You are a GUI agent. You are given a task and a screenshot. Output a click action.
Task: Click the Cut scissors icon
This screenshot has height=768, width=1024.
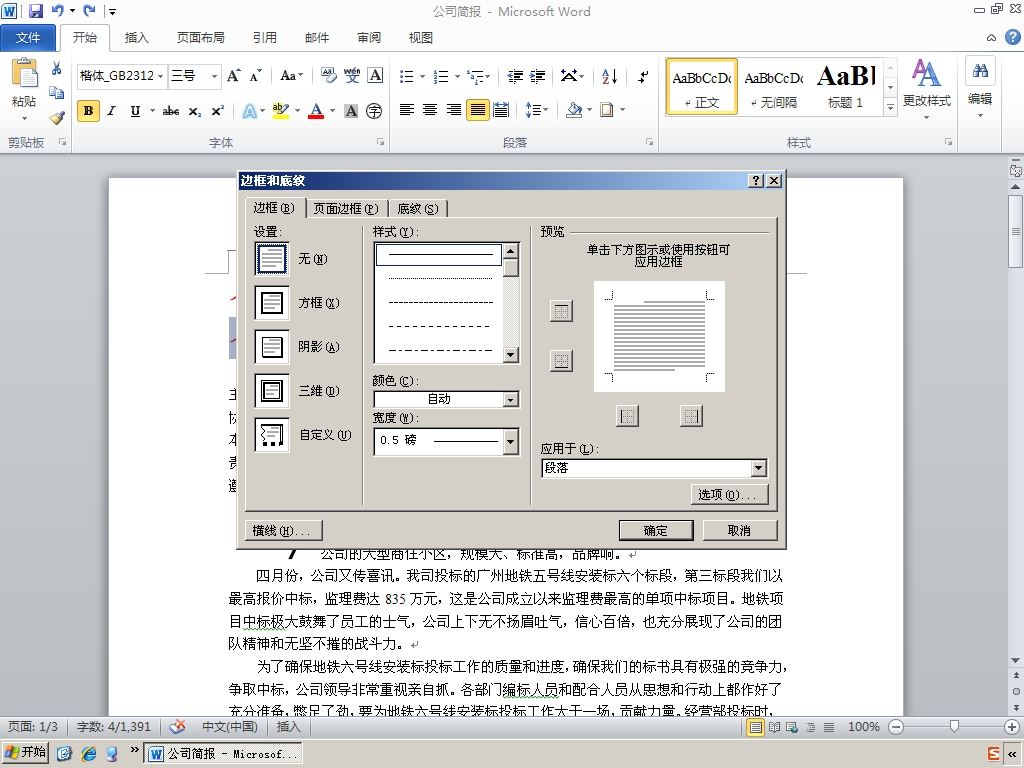[x=57, y=68]
